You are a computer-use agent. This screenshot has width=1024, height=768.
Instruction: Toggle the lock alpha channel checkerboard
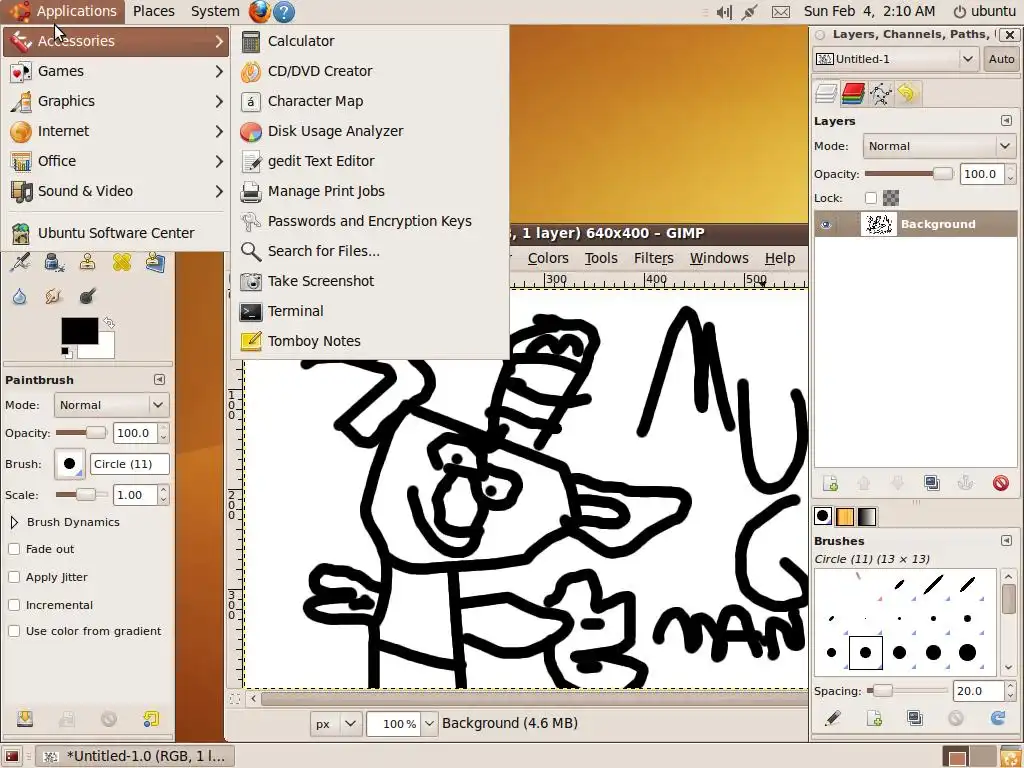tap(891, 198)
